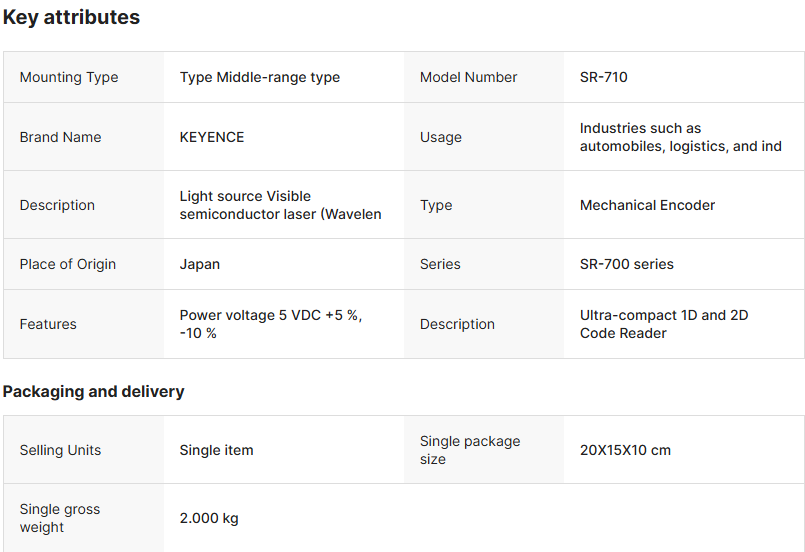Click the 2.000 kg gross weight value
This screenshot has width=805, height=552.
click(209, 518)
